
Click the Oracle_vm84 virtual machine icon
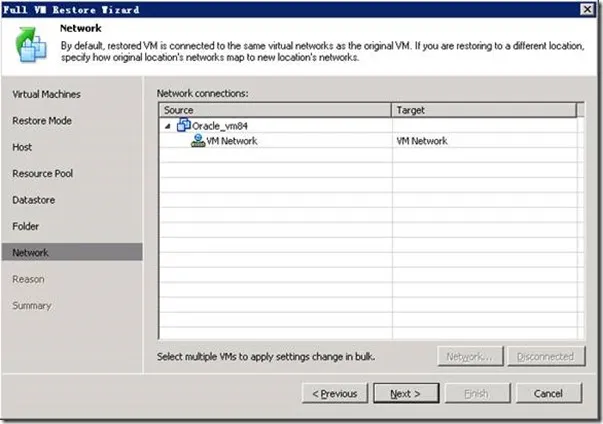(x=183, y=125)
